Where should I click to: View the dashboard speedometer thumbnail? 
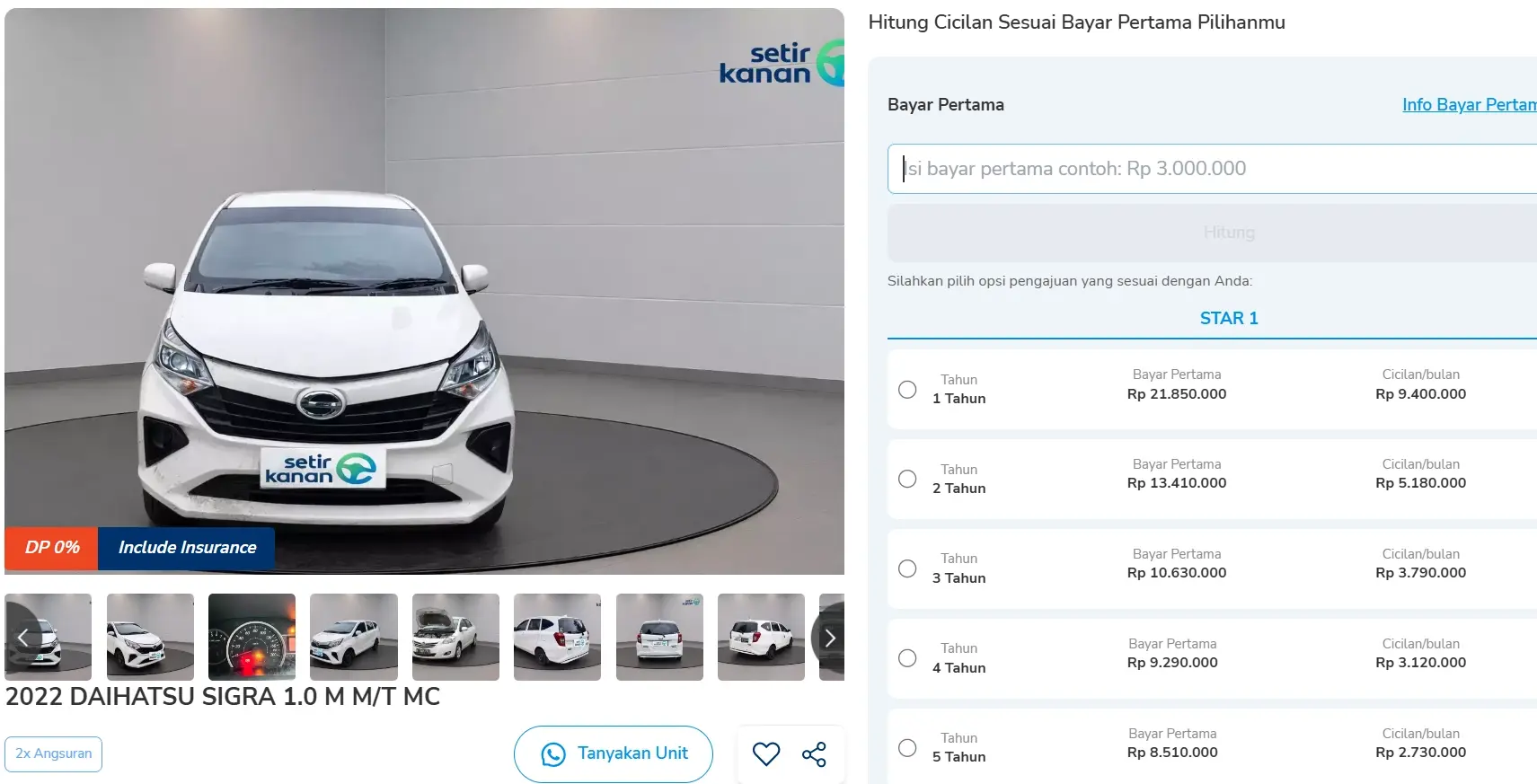pos(252,637)
